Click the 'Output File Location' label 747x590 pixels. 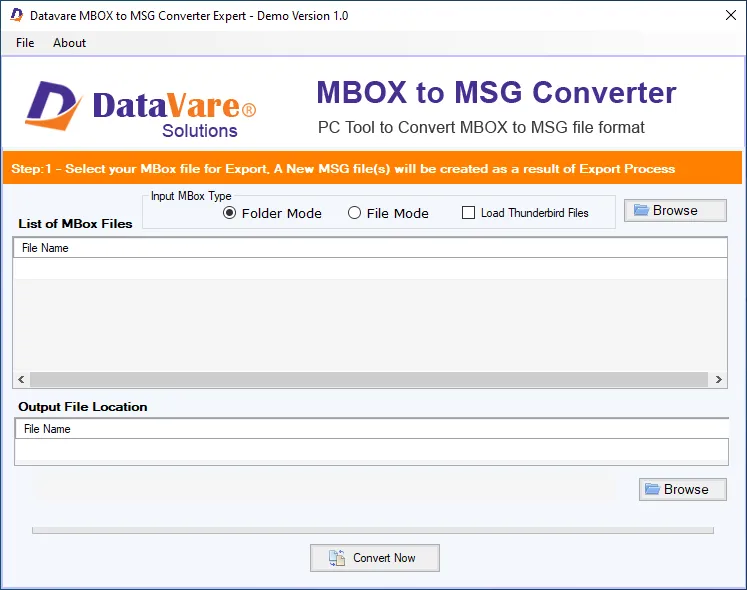[82, 407]
